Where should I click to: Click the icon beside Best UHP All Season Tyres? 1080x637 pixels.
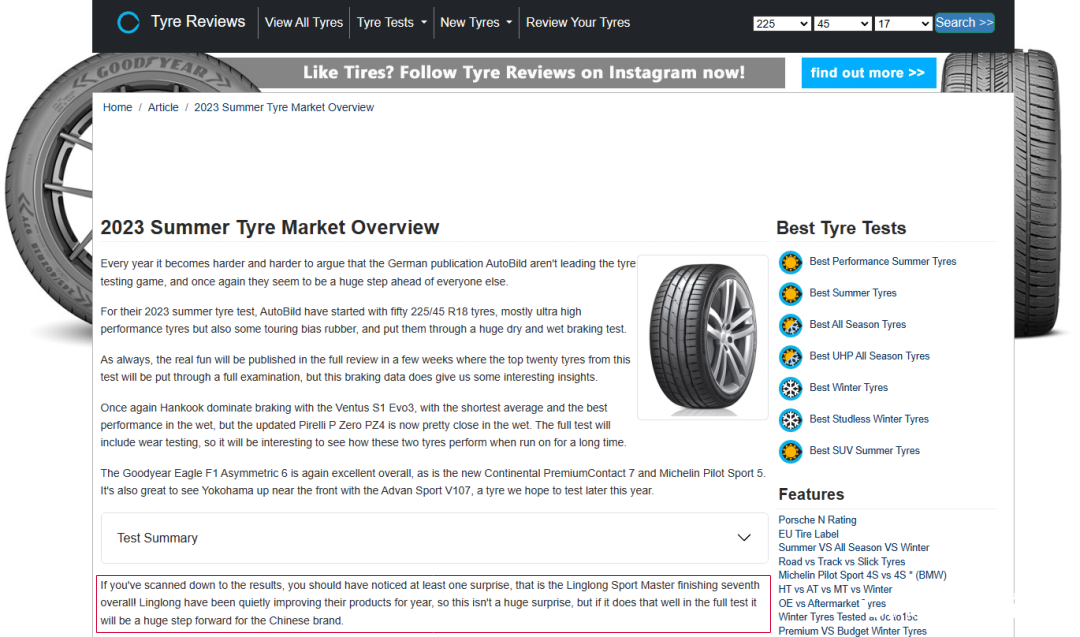coord(791,357)
